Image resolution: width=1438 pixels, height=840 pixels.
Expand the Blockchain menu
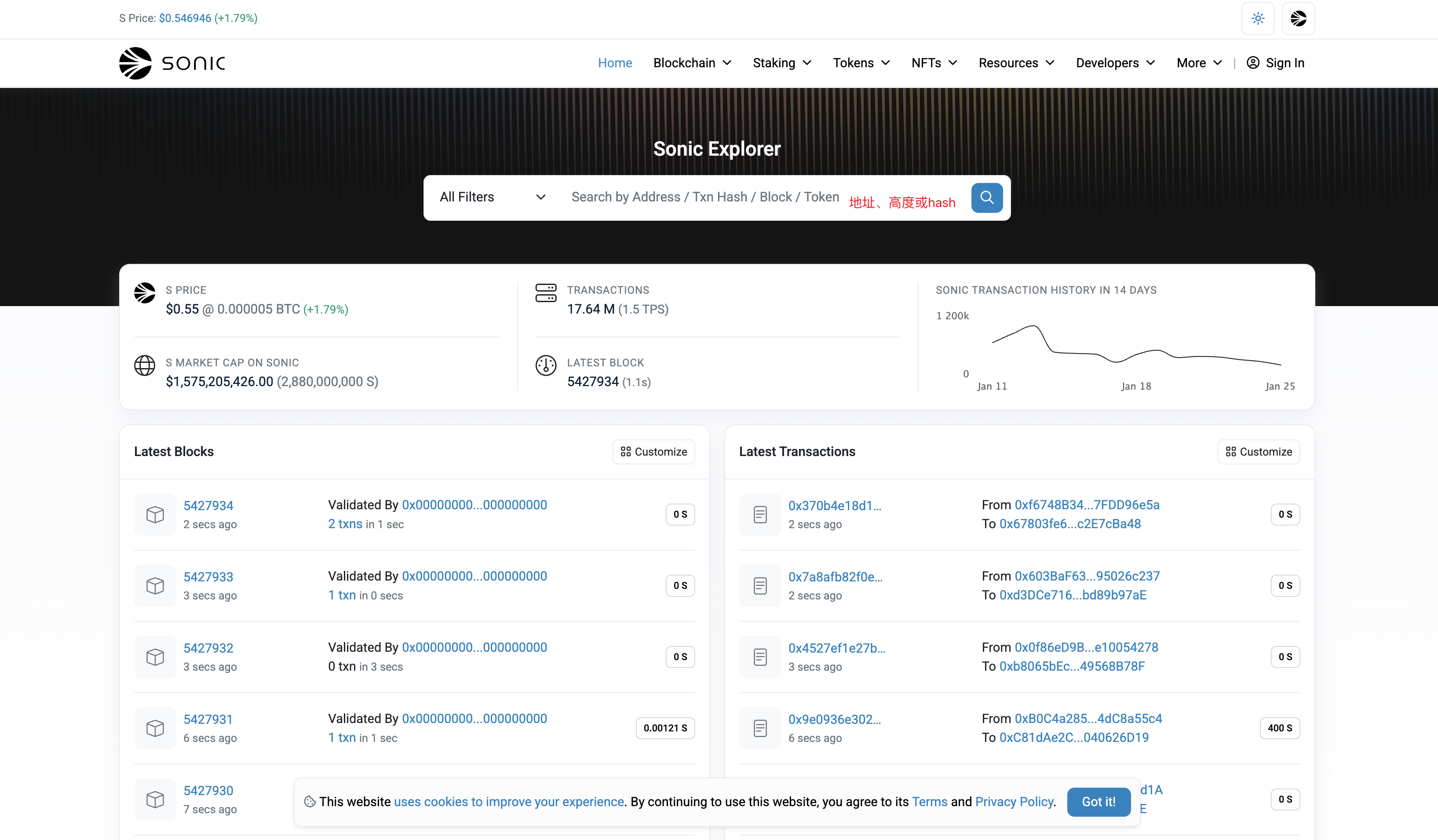(x=692, y=63)
